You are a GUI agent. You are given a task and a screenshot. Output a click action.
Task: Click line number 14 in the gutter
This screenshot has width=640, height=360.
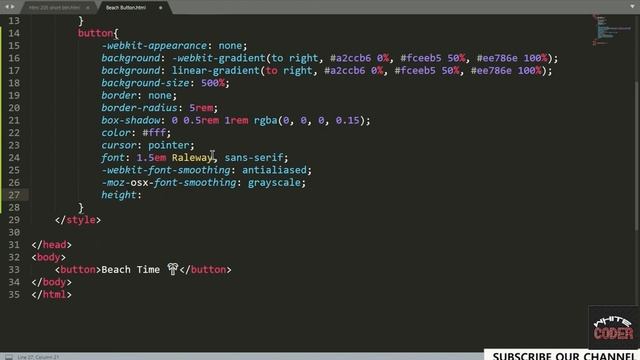(14, 33)
